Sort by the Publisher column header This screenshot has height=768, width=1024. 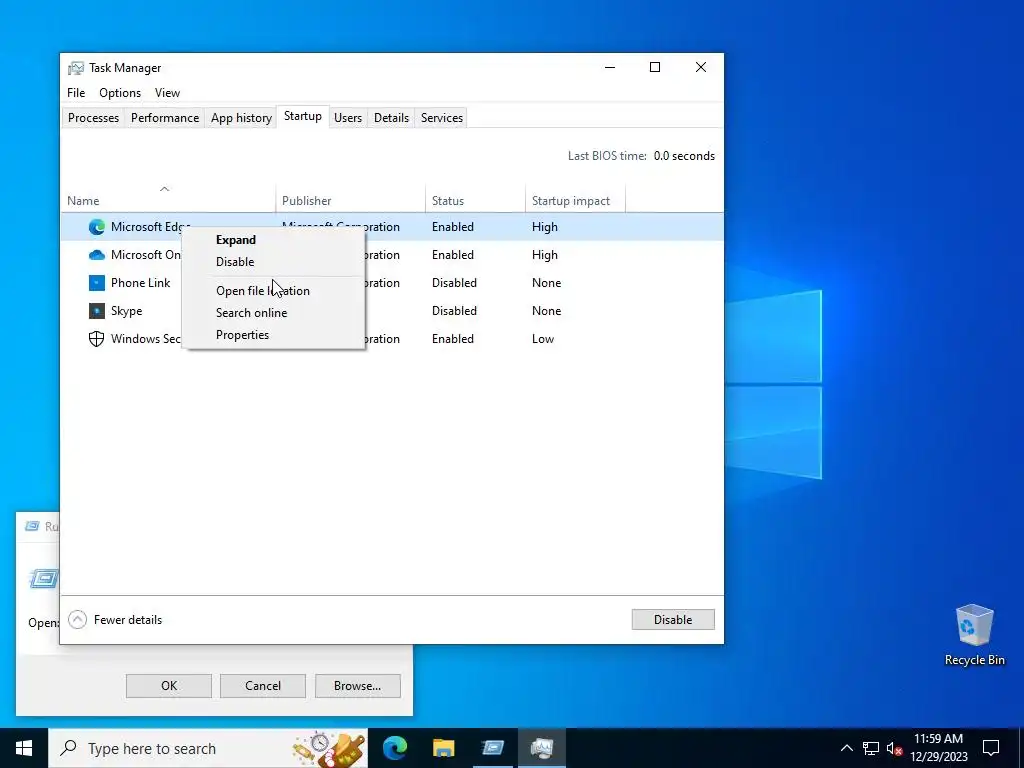[351, 198]
